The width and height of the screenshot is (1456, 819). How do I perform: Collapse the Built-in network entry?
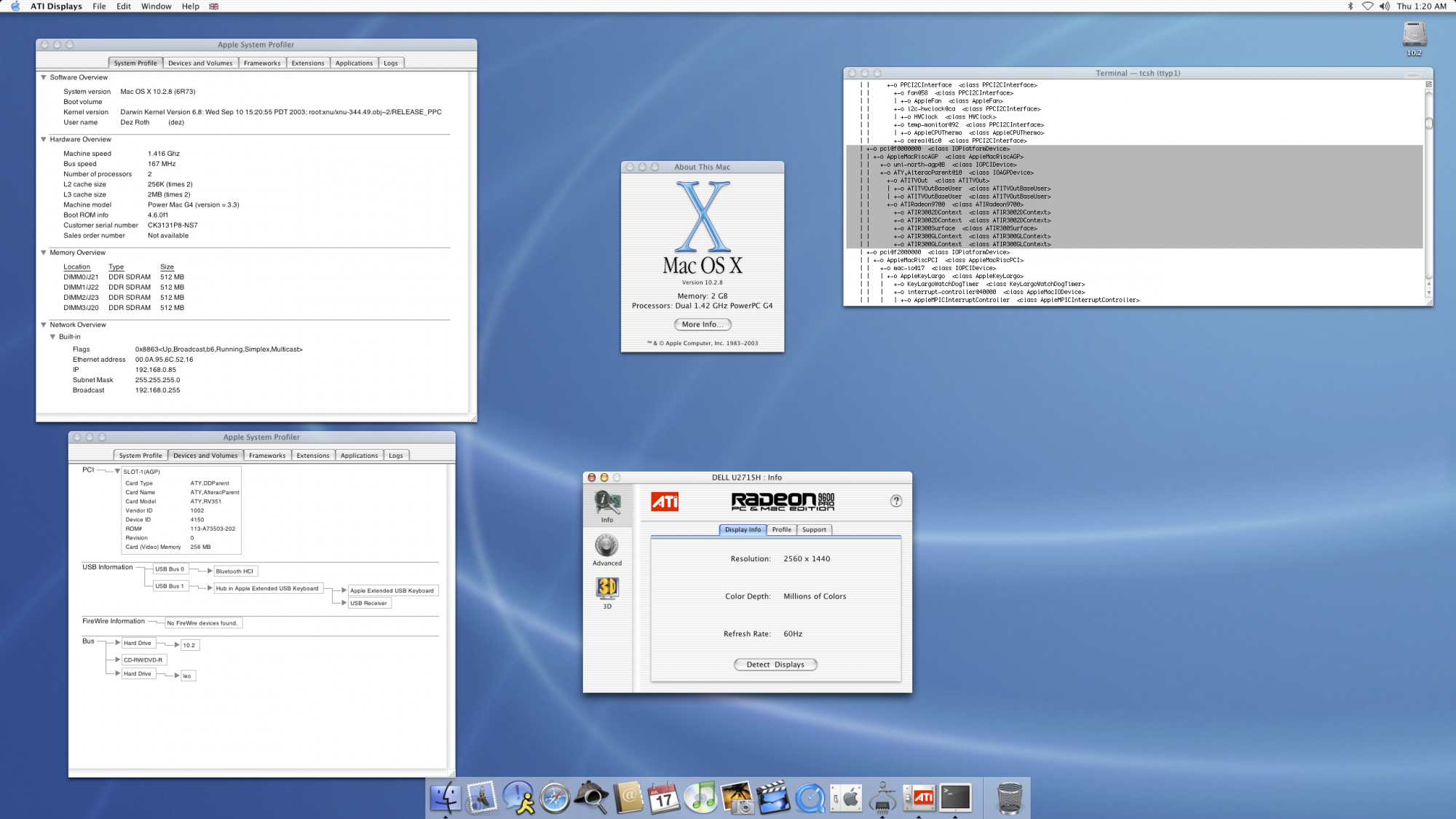(52, 336)
